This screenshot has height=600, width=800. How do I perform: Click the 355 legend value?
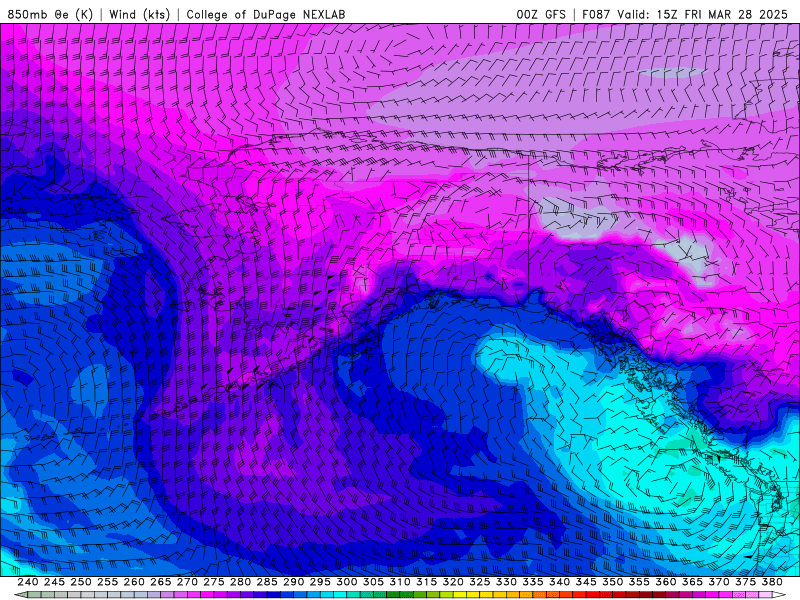[638, 582]
